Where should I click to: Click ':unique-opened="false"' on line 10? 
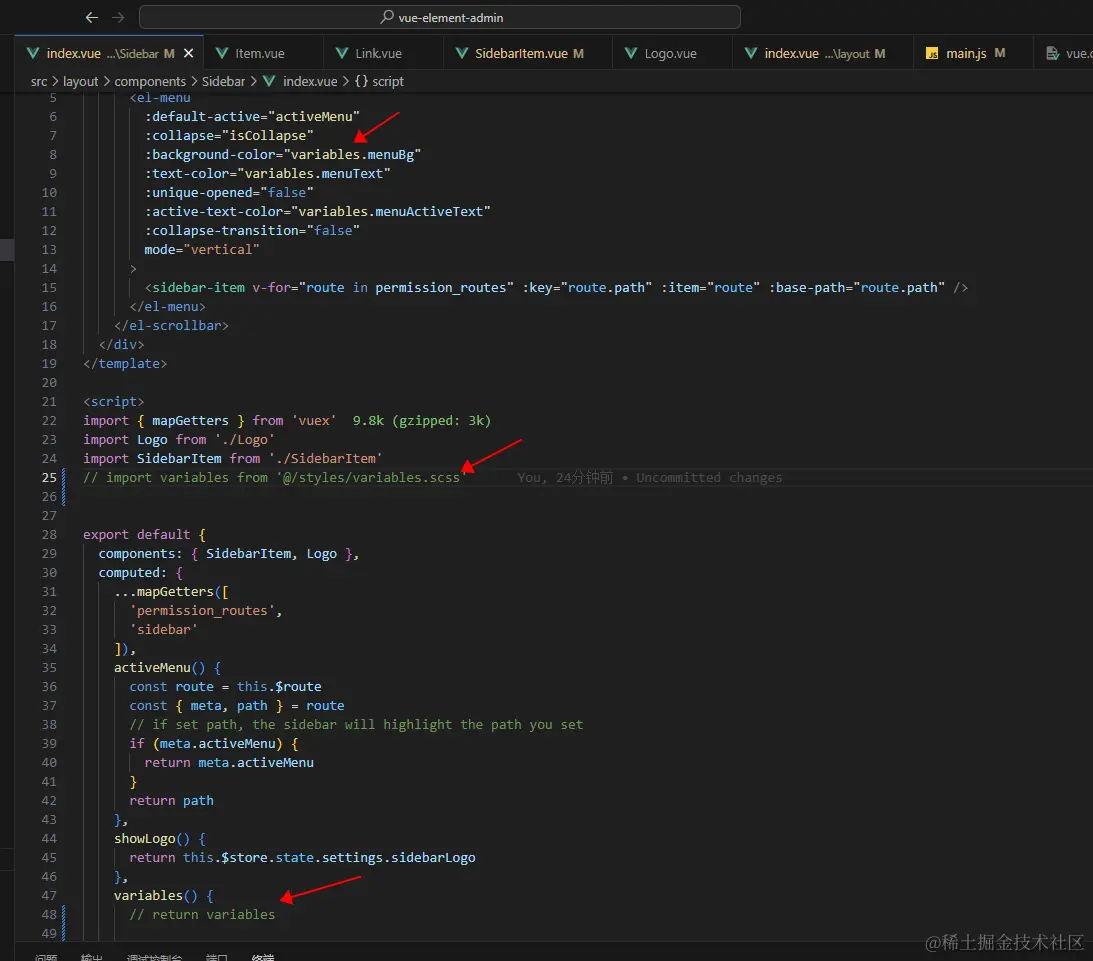[229, 193]
